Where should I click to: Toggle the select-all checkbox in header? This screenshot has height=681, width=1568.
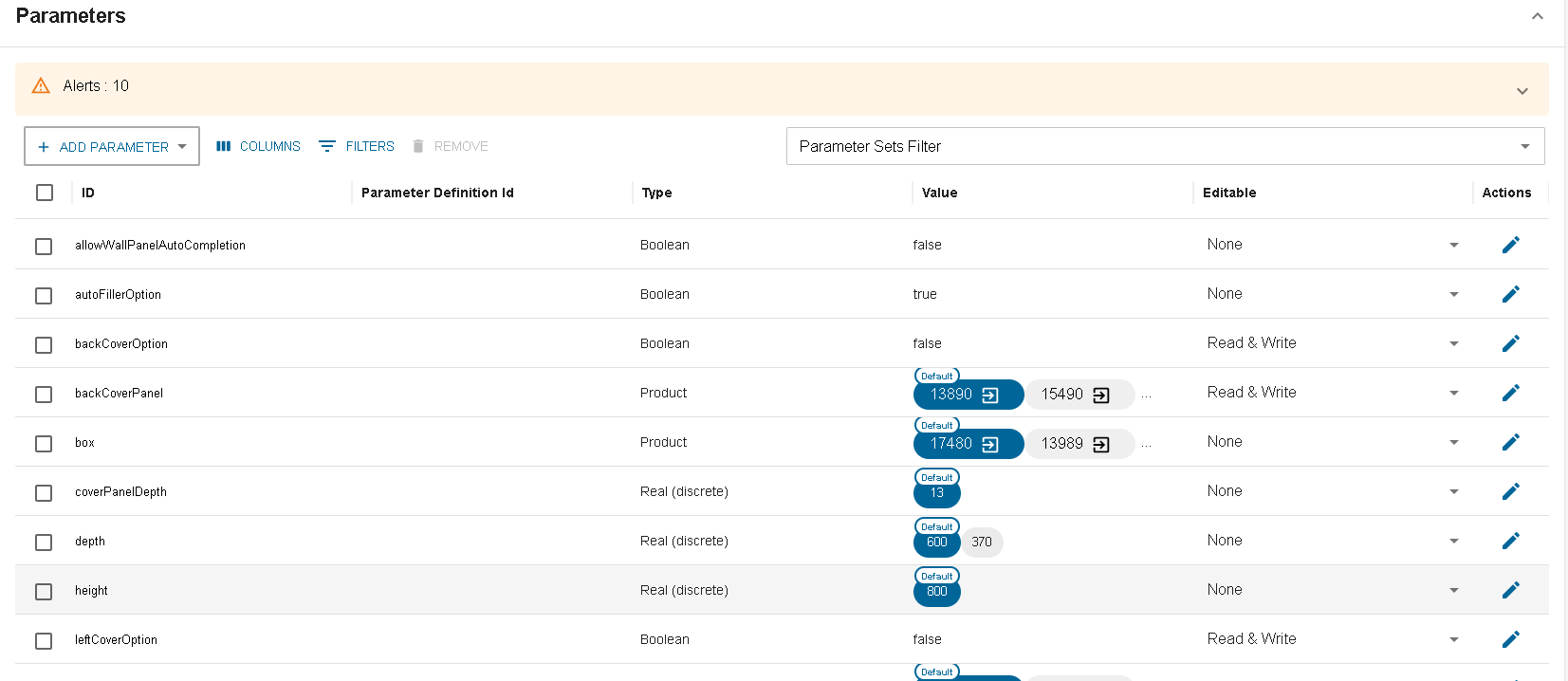point(45,193)
